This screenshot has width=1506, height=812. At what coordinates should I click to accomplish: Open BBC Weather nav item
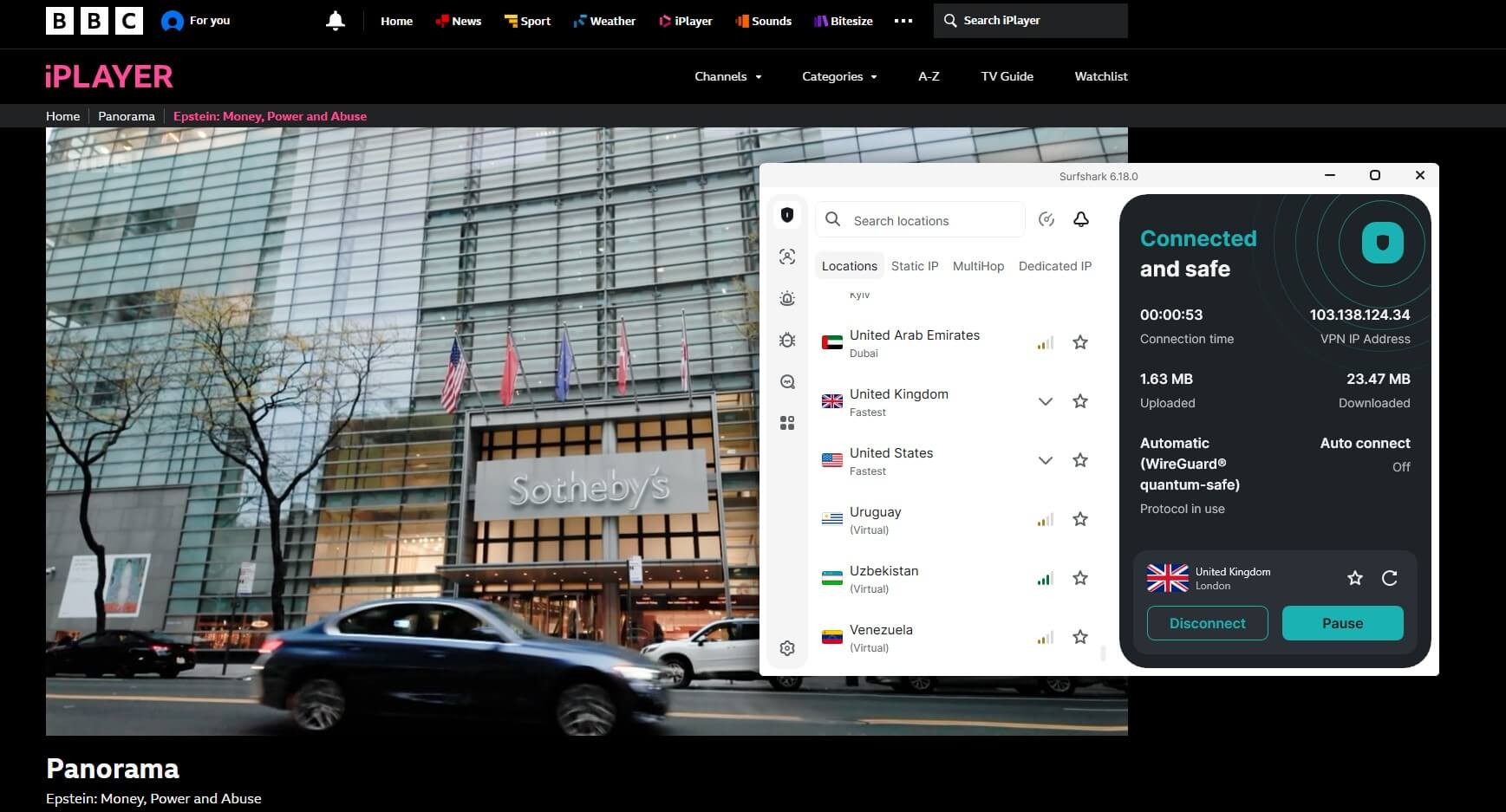(604, 21)
